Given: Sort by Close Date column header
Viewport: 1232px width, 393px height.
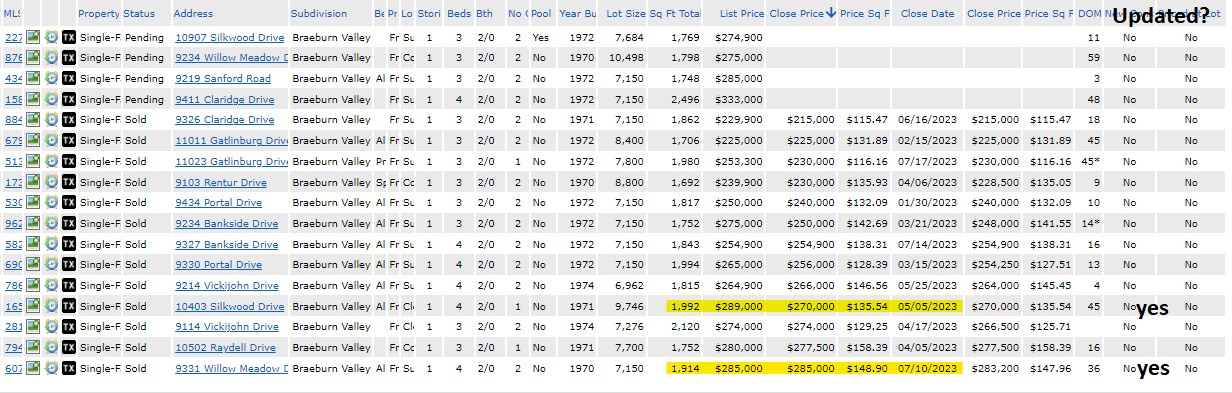Looking at the screenshot, I should pos(927,14).
